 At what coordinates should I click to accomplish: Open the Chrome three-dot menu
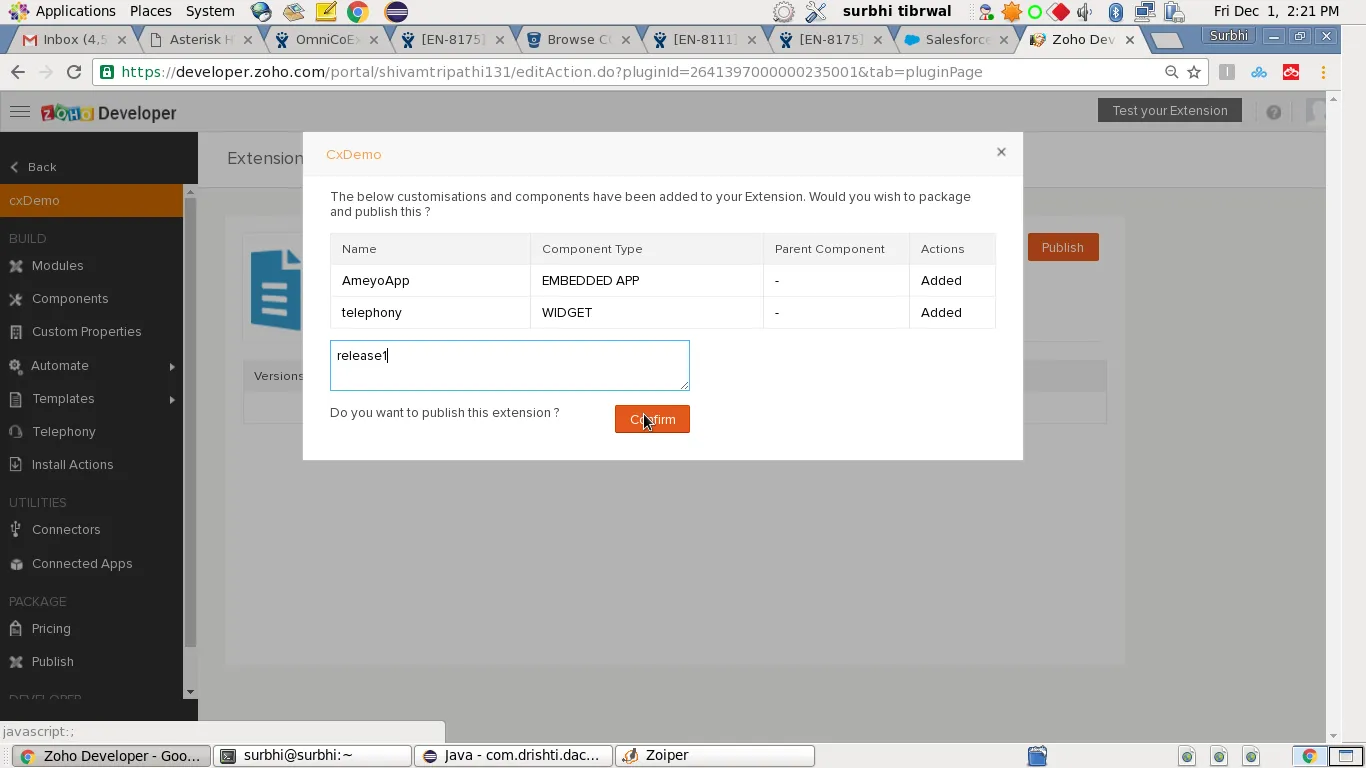[1323, 72]
